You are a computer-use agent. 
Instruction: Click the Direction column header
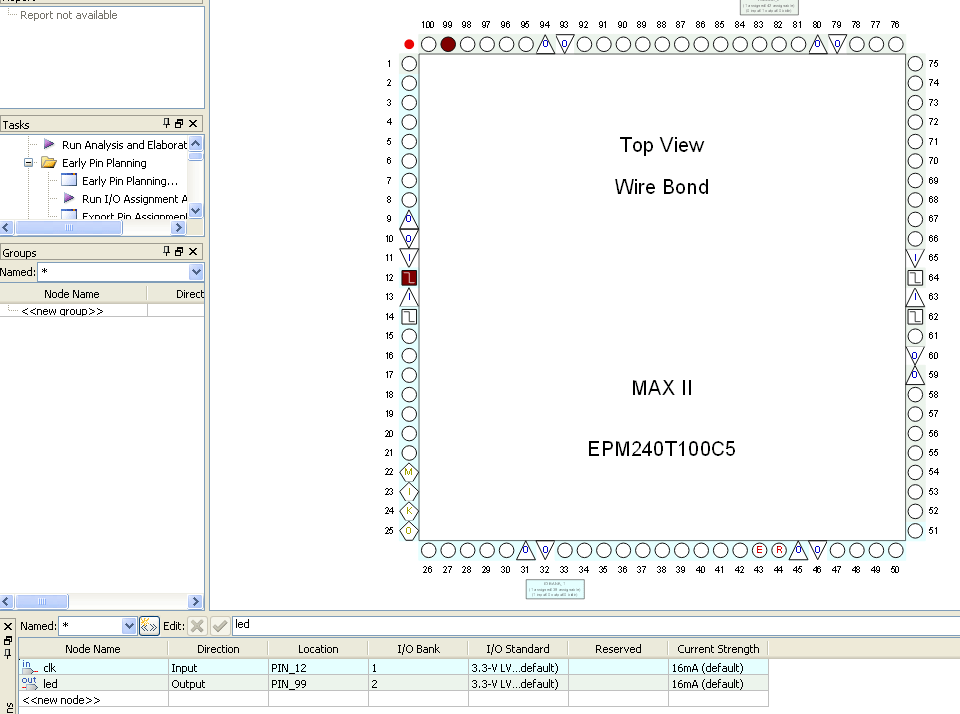click(218, 649)
